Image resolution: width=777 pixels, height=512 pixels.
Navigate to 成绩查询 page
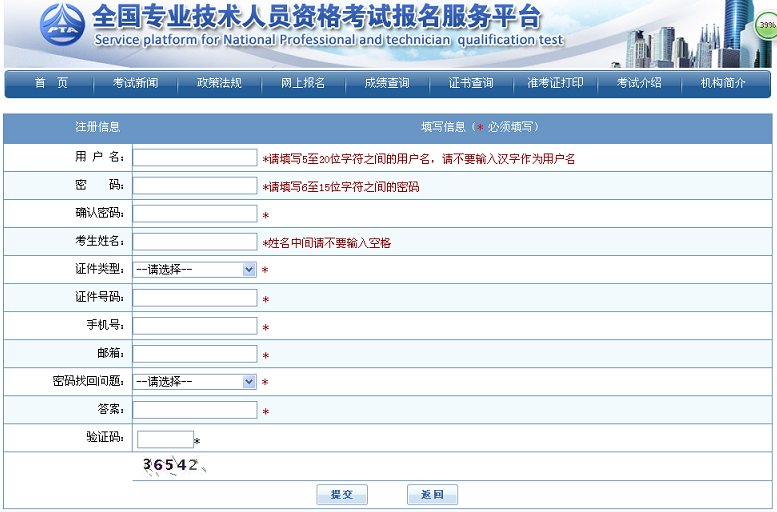[x=387, y=83]
